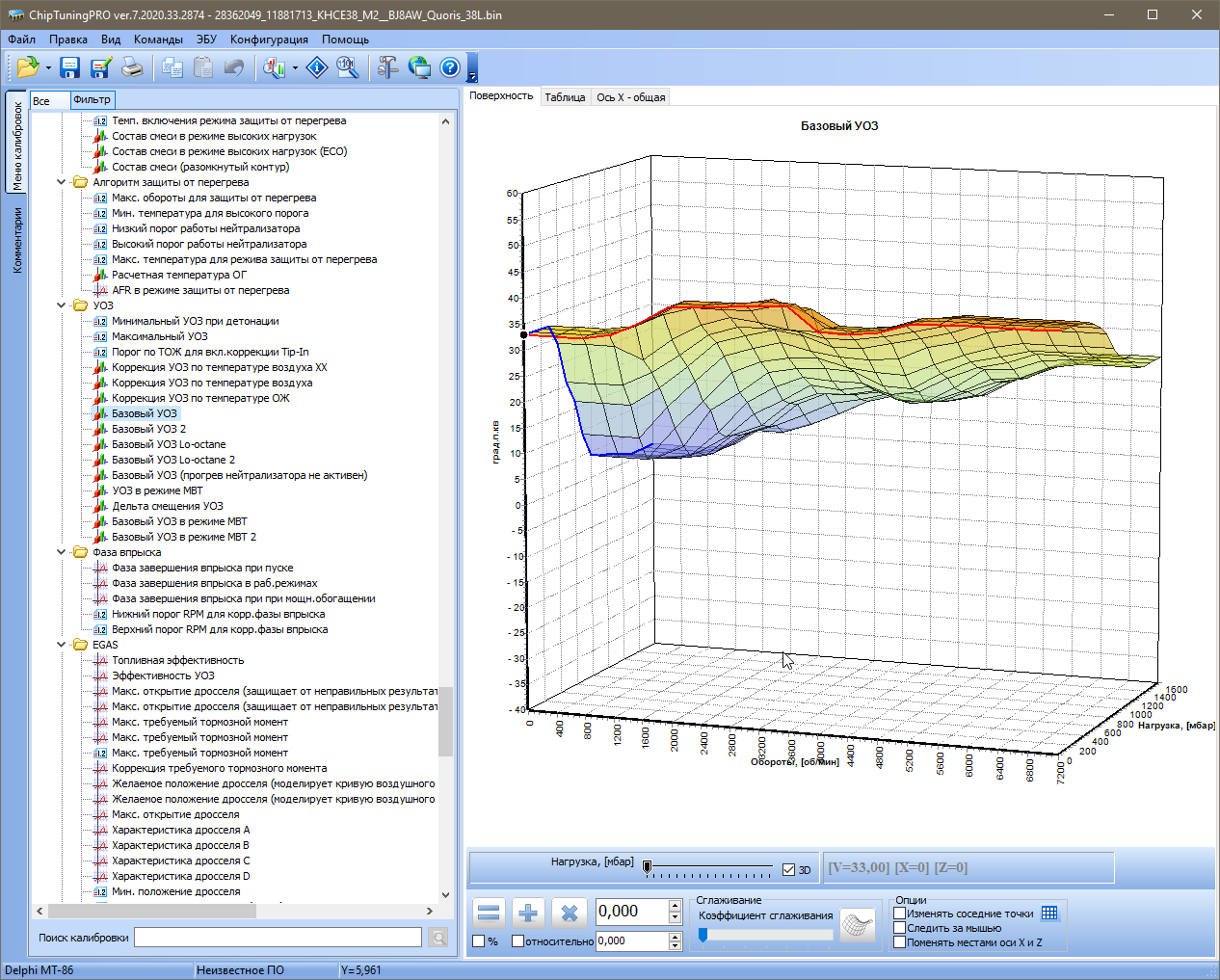Toggle the 'относительно' checkbox

click(x=517, y=941)
